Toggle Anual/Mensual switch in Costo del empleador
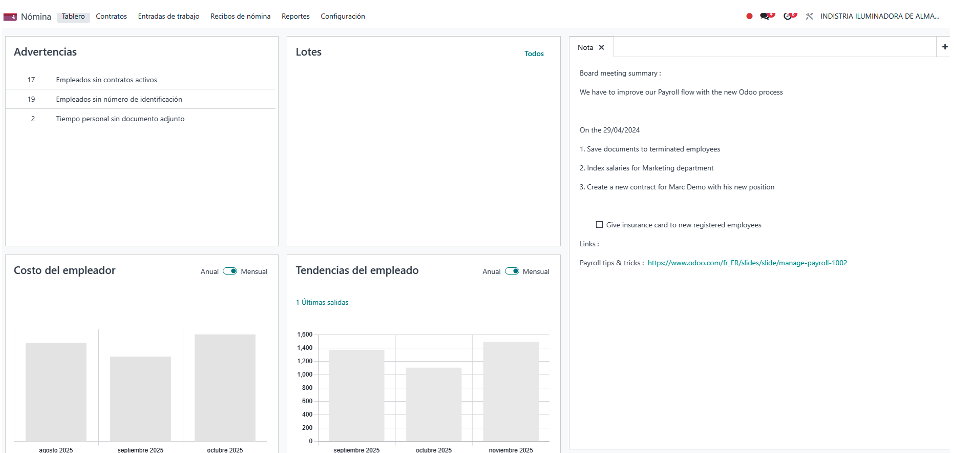 (229, 271)
